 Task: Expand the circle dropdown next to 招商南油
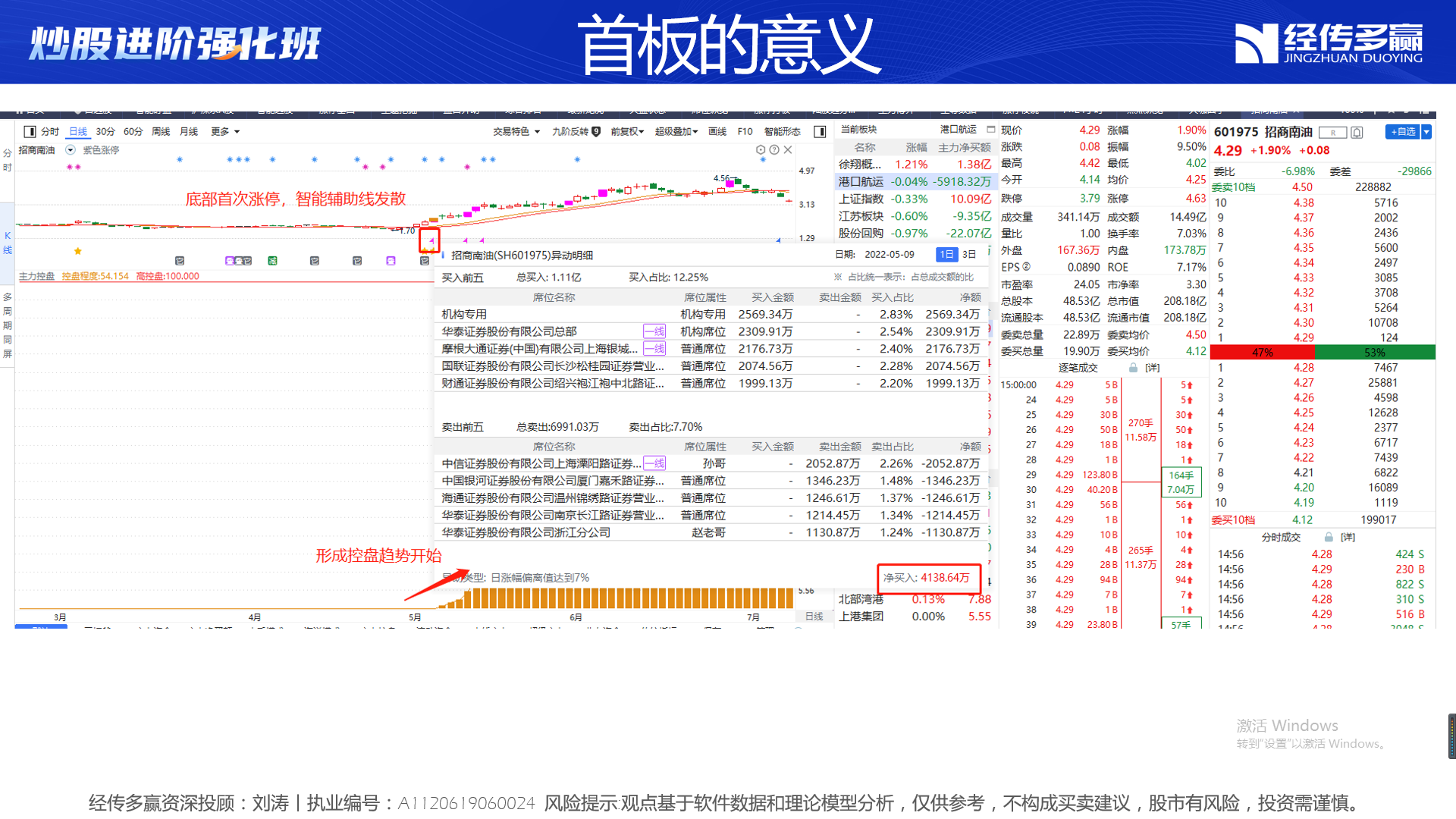point(71,150)
